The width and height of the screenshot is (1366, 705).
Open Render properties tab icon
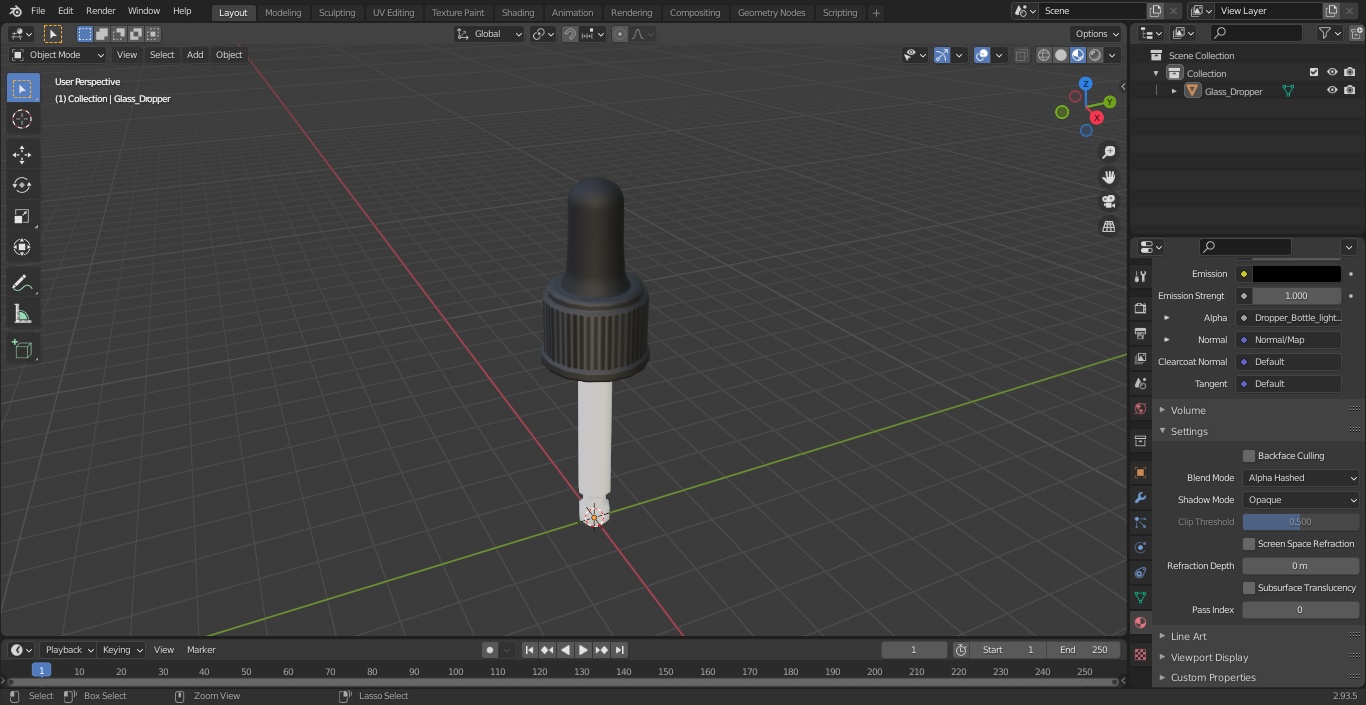point(1140,308)
